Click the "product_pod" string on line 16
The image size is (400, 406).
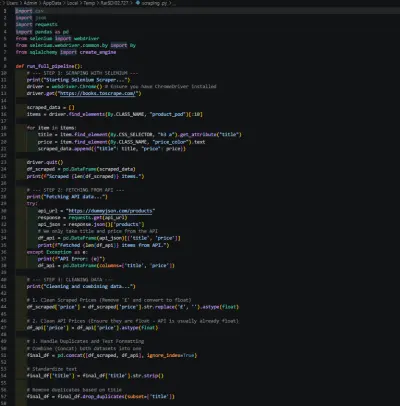coord(167,114)
